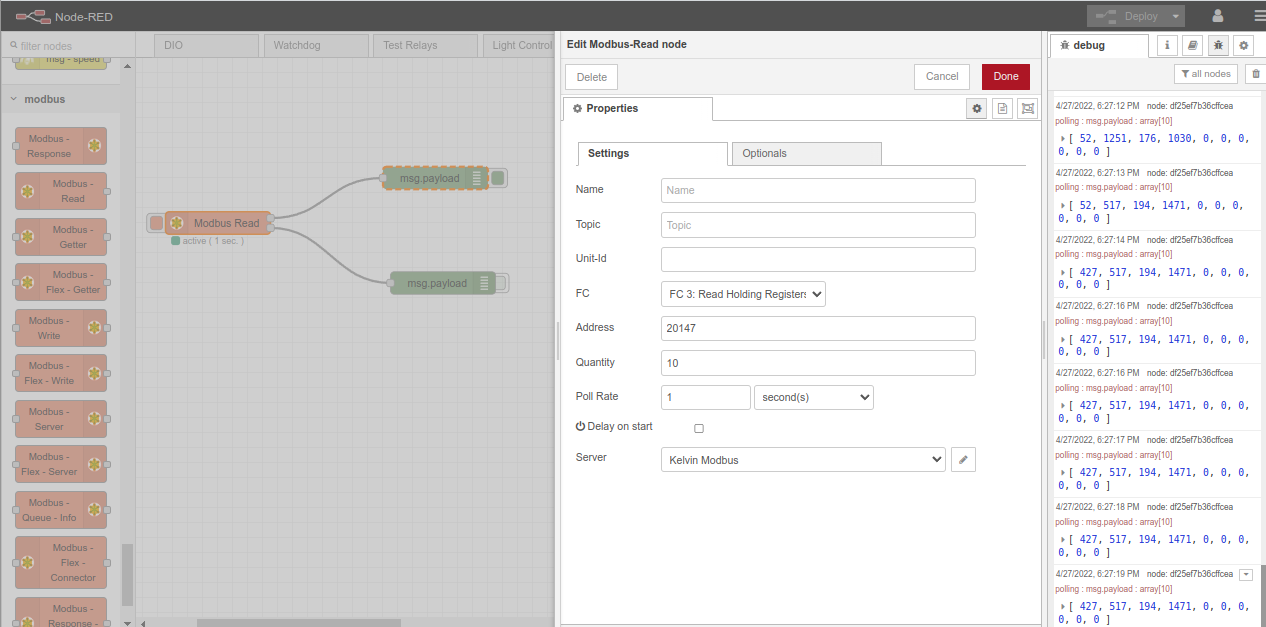This screenshot has width=1266, height=627.
Task: Open the hamburger main menu
Action: coord(1258,16)
